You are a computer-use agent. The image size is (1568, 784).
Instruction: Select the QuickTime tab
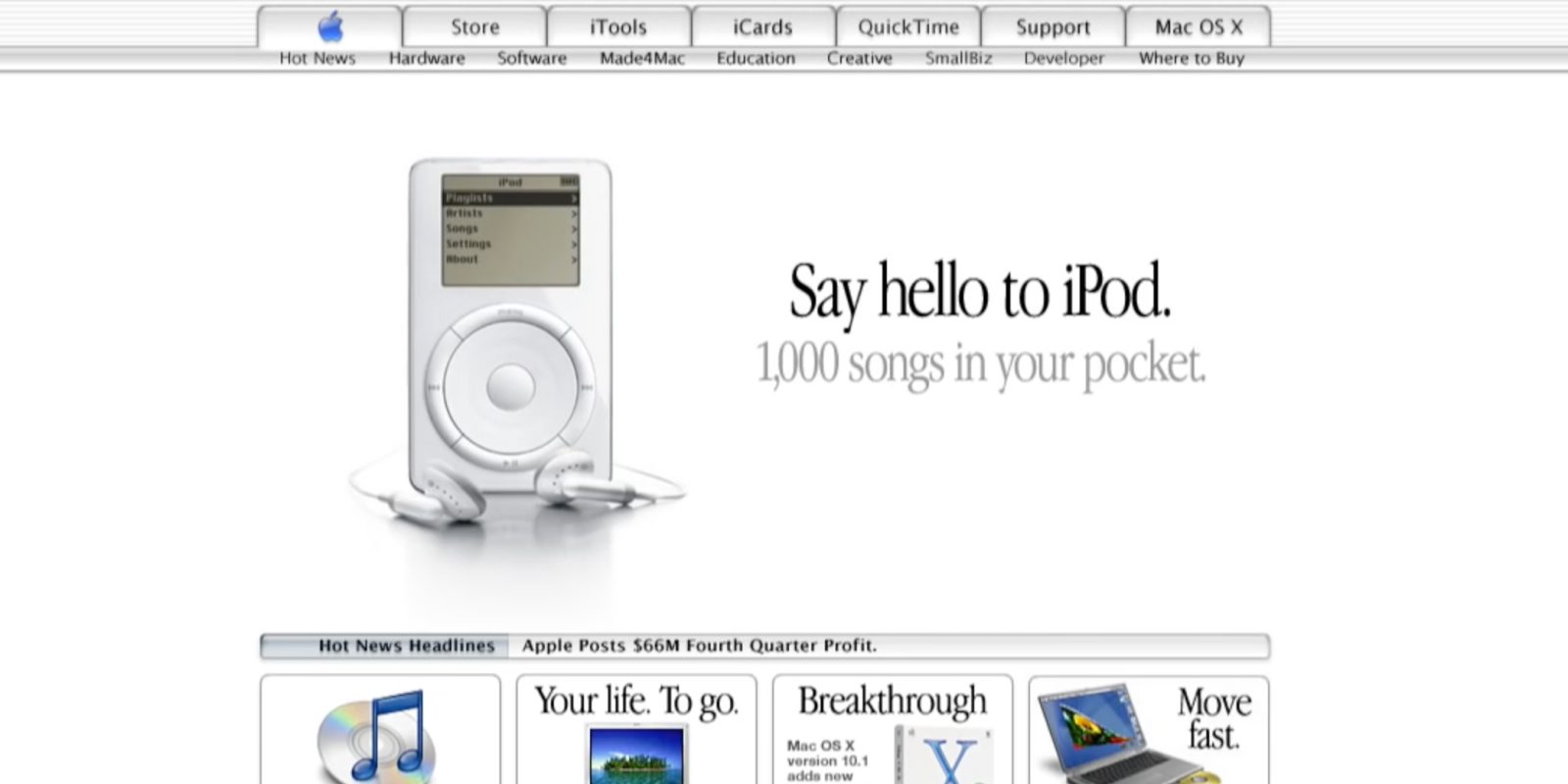click(x=907, y=27)
